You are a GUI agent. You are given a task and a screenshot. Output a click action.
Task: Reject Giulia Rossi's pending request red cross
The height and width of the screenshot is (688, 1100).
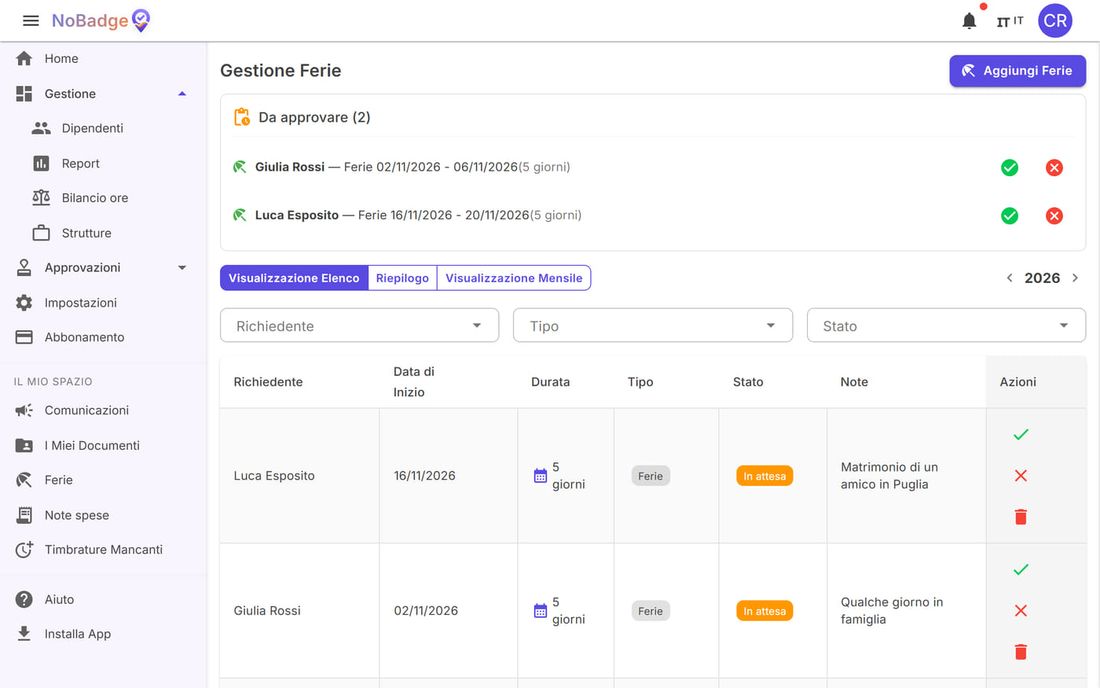point(1054,168)
